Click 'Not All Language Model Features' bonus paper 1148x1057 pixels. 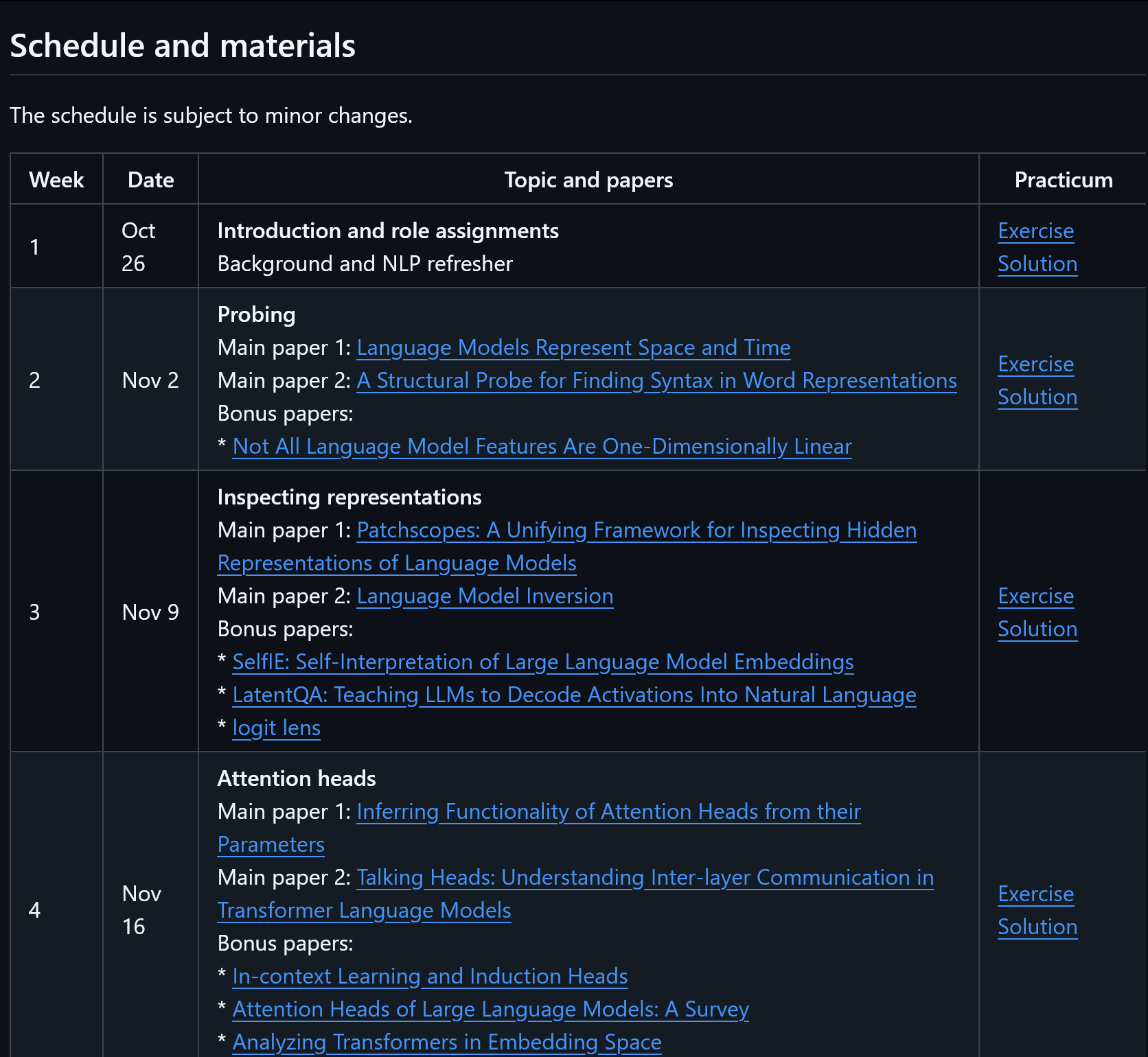[542, 447]
